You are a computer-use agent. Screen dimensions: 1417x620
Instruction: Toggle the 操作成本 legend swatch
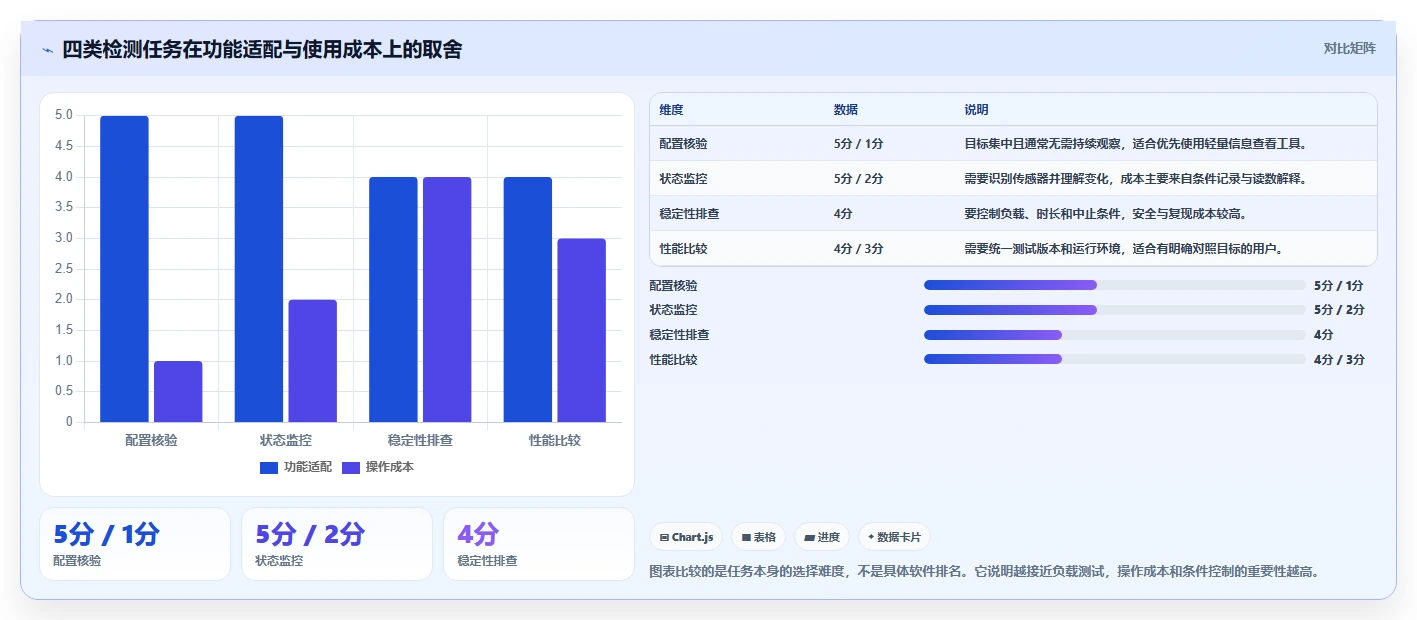[351, 467]
